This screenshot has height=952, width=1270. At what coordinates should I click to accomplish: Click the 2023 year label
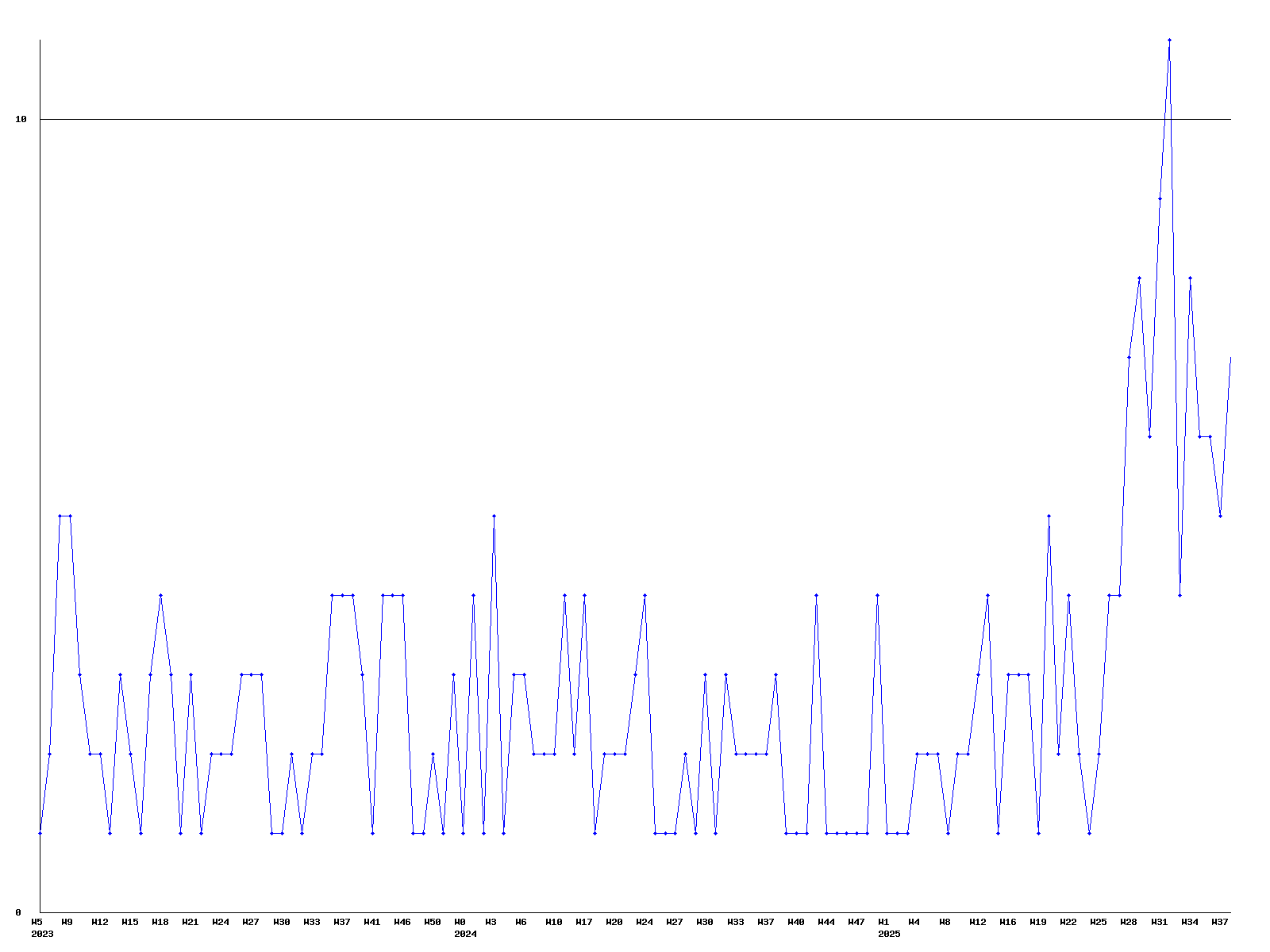pos(42,935)
